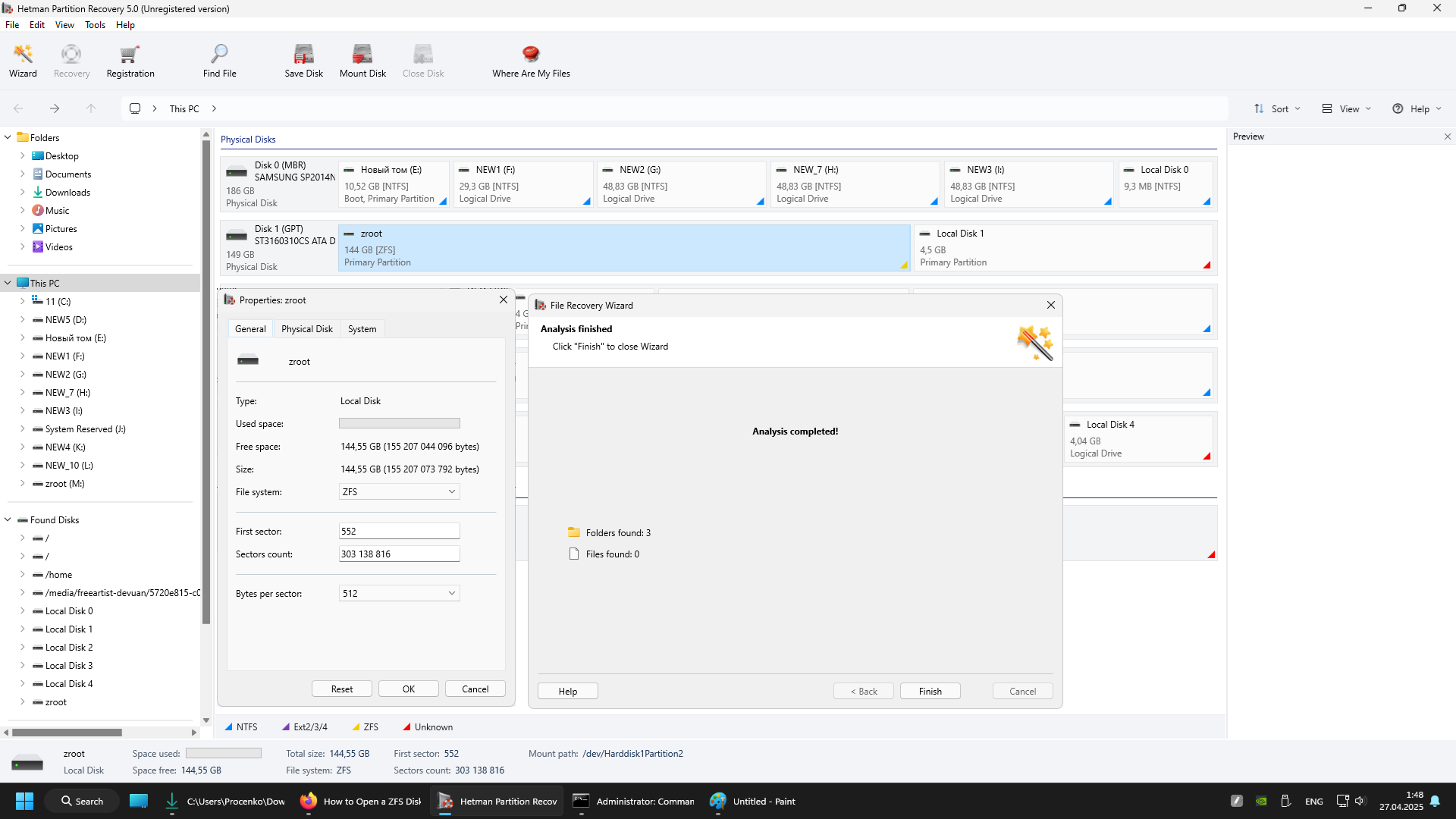
Task: Click First sector input field
Action: [x=399, y=531]
